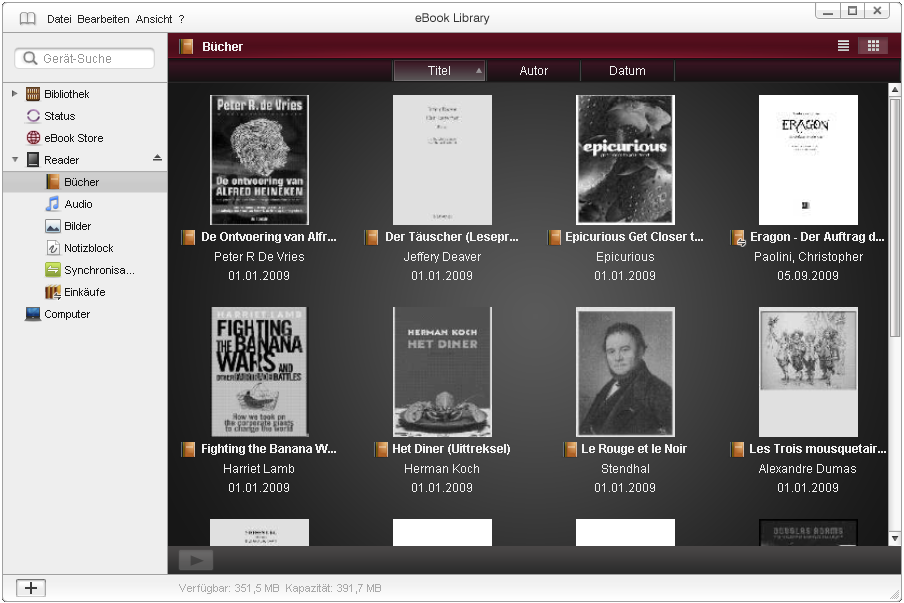Open the Ansicht menu

[x=154, y=19]
